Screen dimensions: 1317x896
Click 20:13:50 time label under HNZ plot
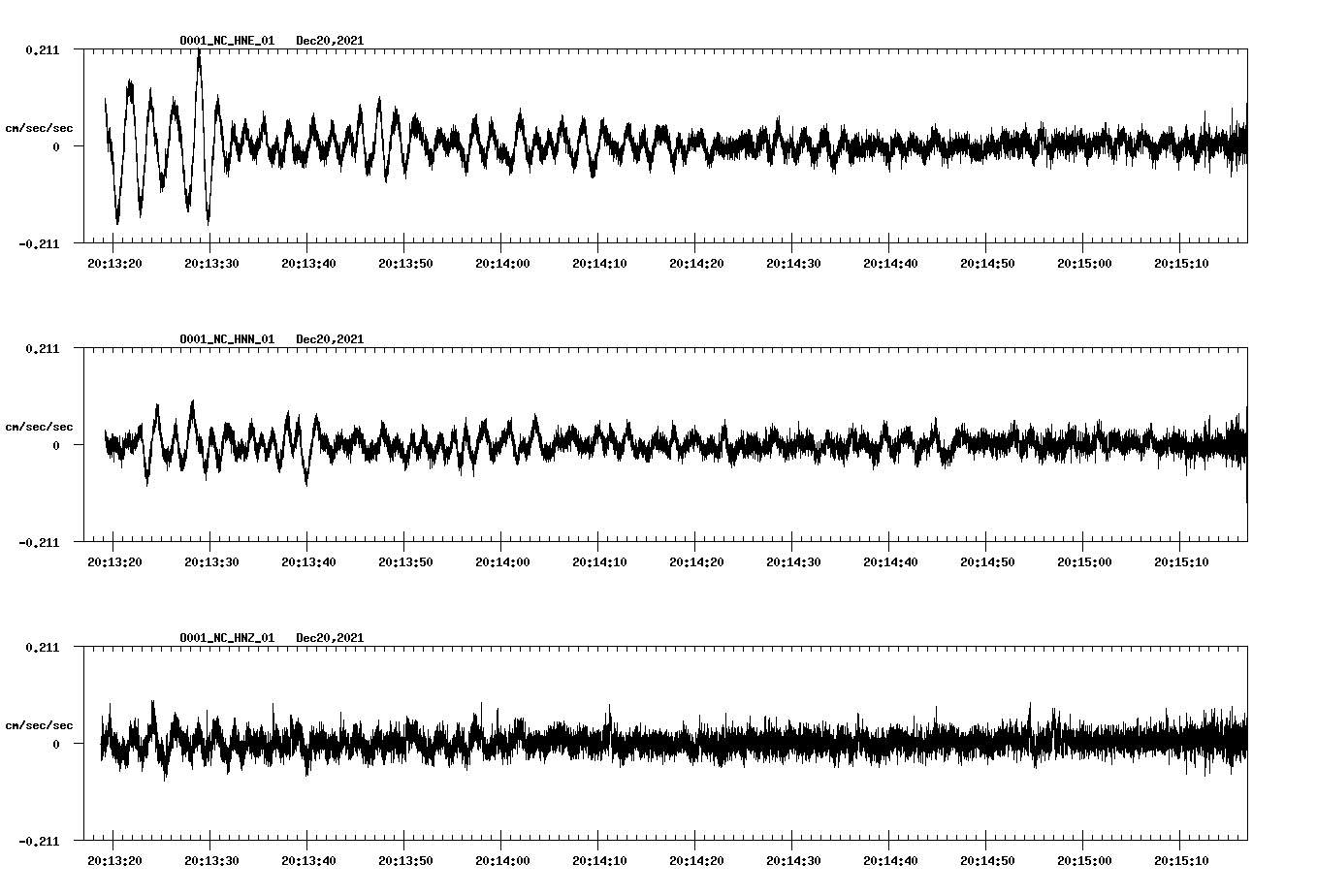pos(405,861)
